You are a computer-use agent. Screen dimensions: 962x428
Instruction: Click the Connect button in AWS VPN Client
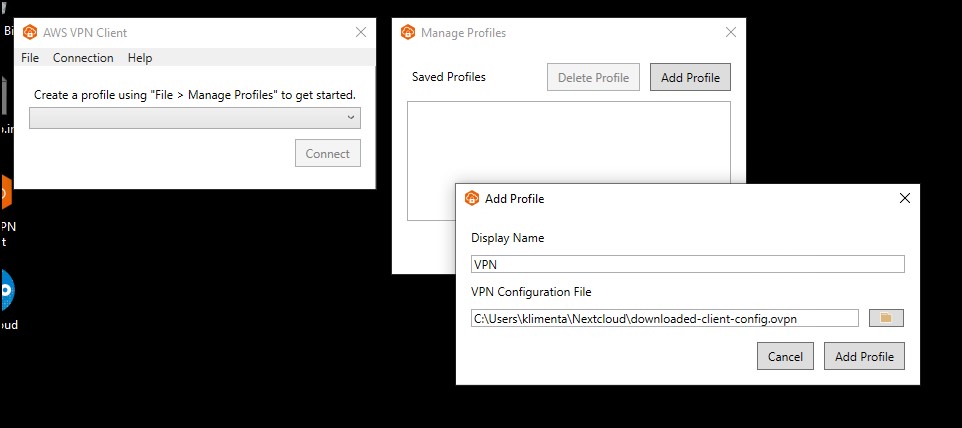328,153
